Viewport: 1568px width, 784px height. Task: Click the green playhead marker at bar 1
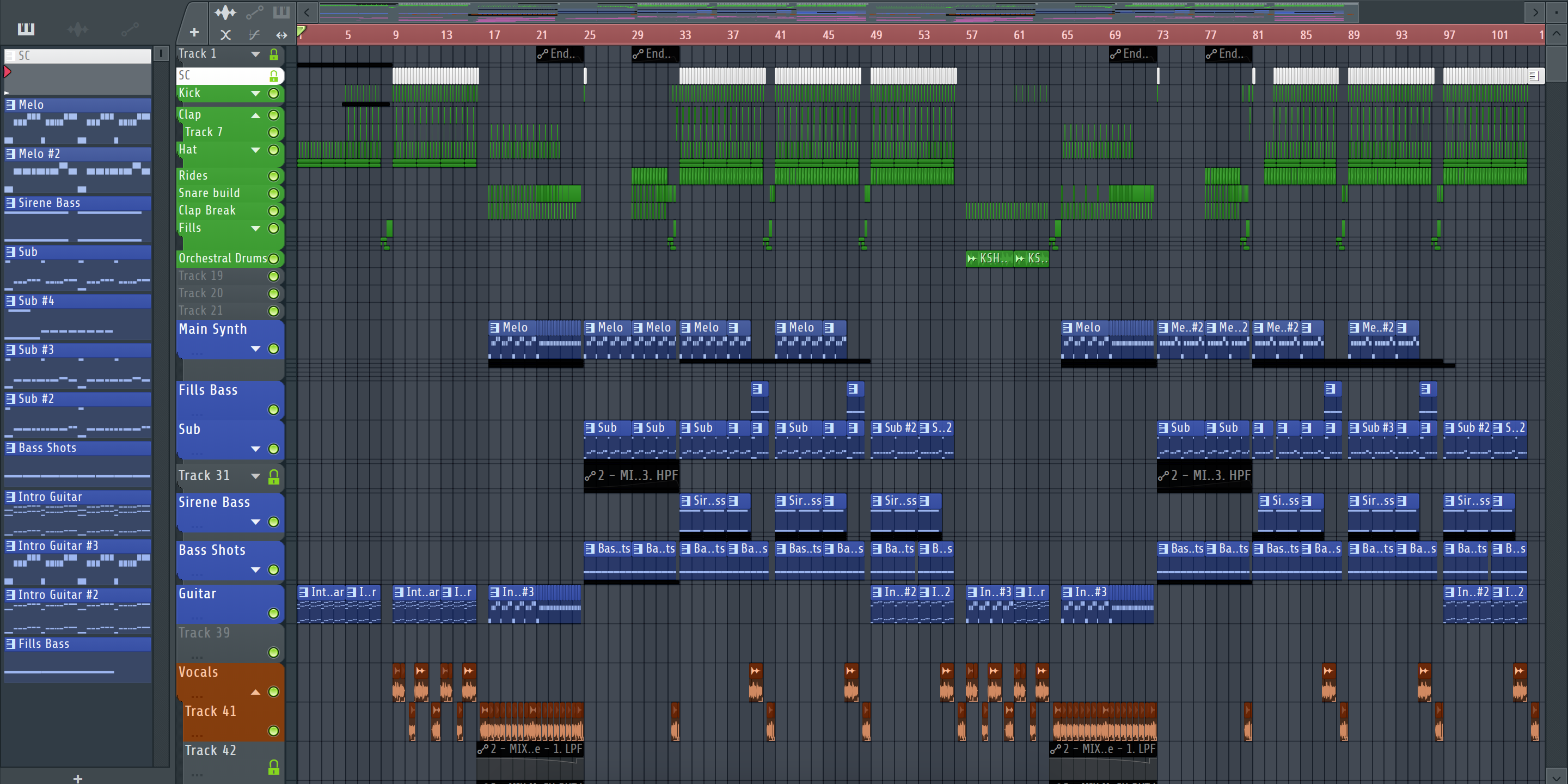coord(301,31)
